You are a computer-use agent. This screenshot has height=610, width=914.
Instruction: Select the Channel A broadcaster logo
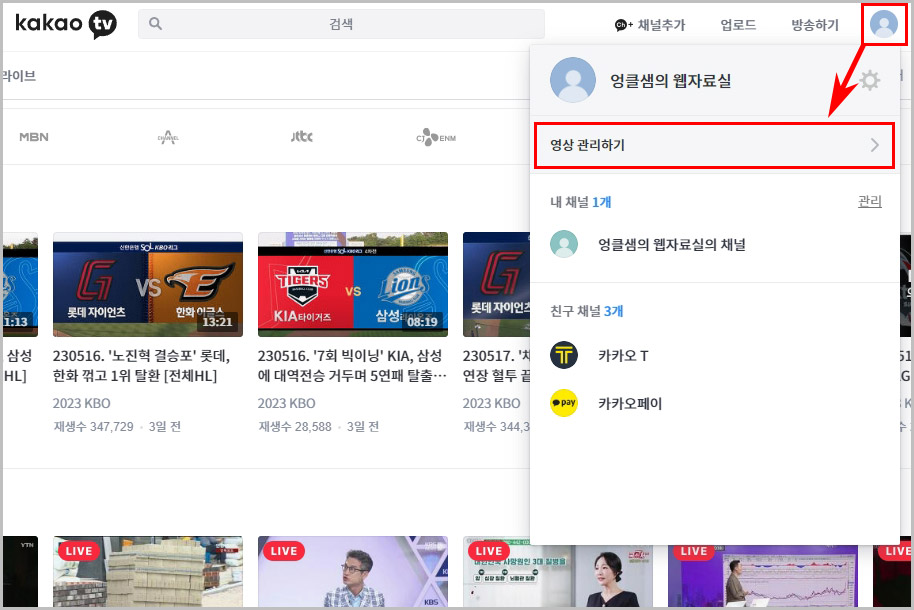(168, 137)
